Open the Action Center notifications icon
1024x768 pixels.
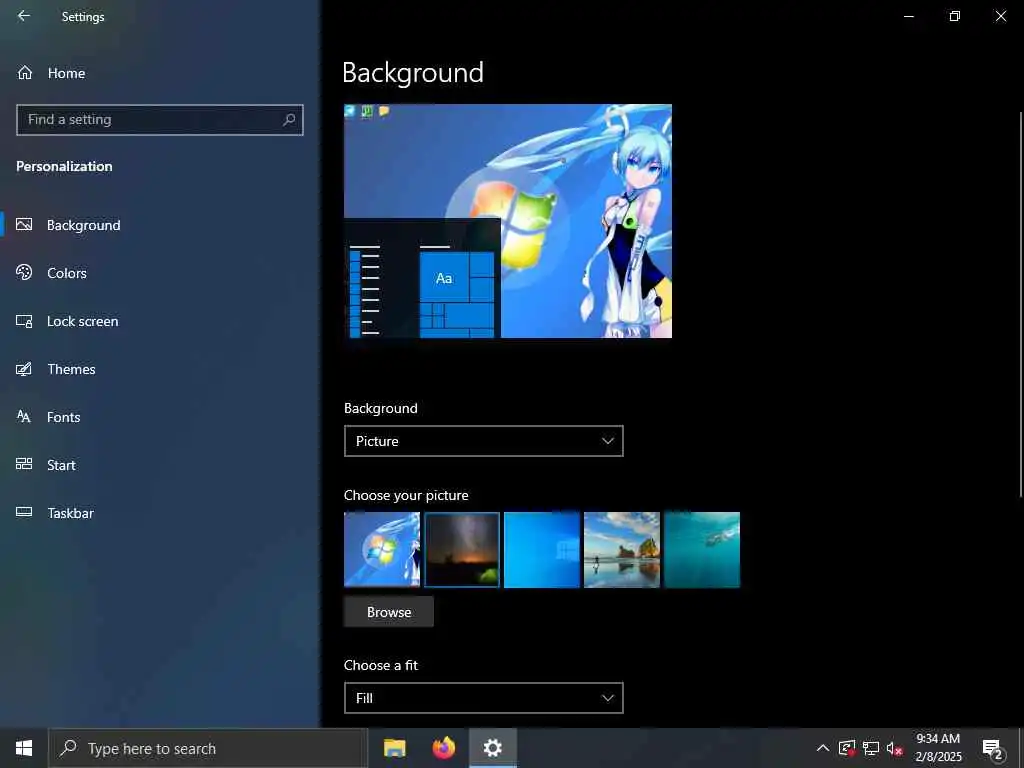tap(992, 749)
